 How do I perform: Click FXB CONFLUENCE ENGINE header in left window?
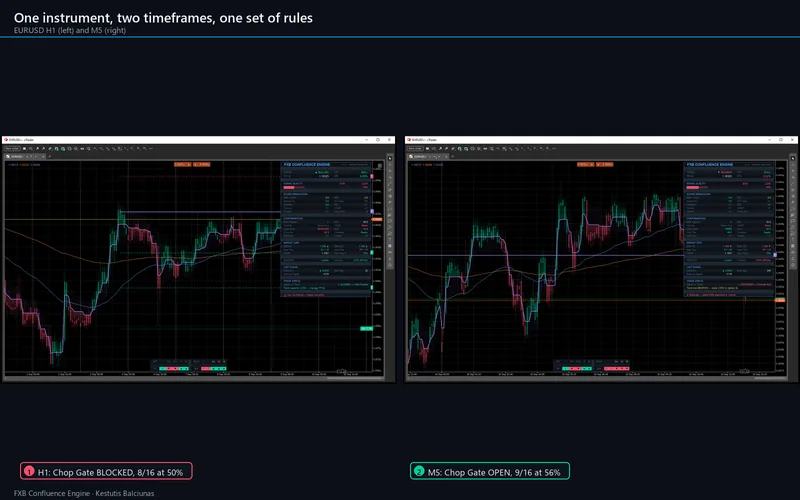307,164
